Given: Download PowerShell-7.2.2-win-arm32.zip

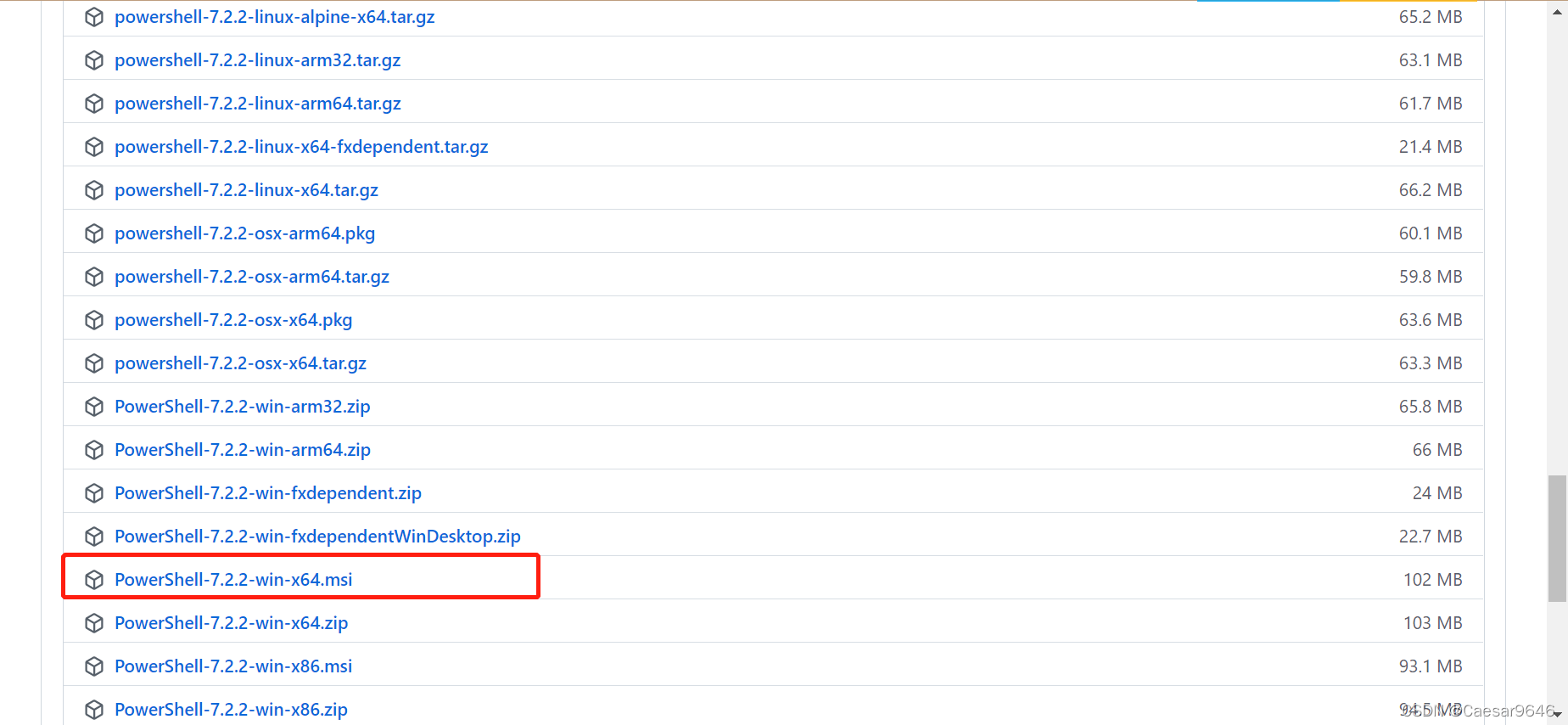Looking at the screenshot, I should pos(243,407).
